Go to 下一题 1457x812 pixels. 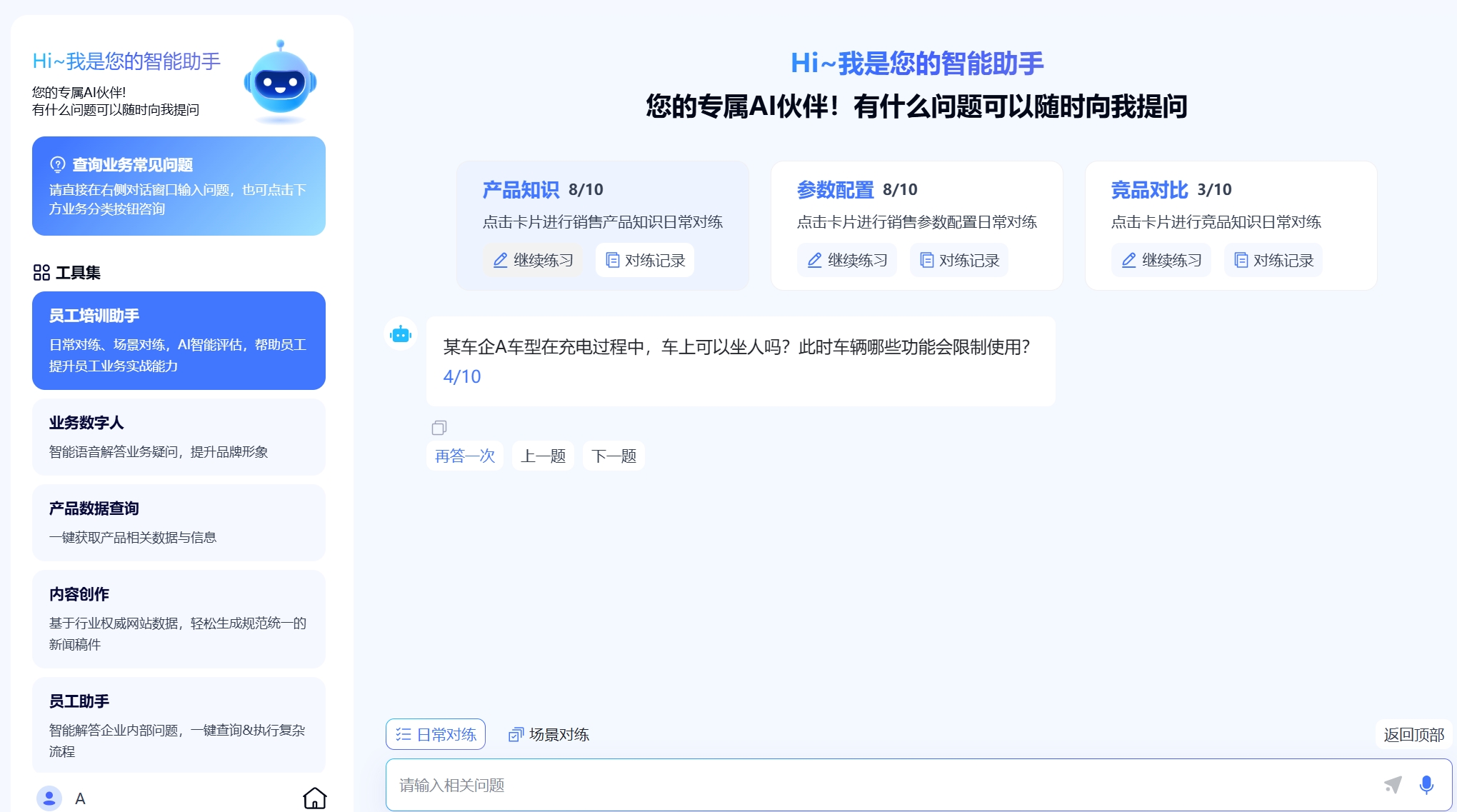point(614,456)
